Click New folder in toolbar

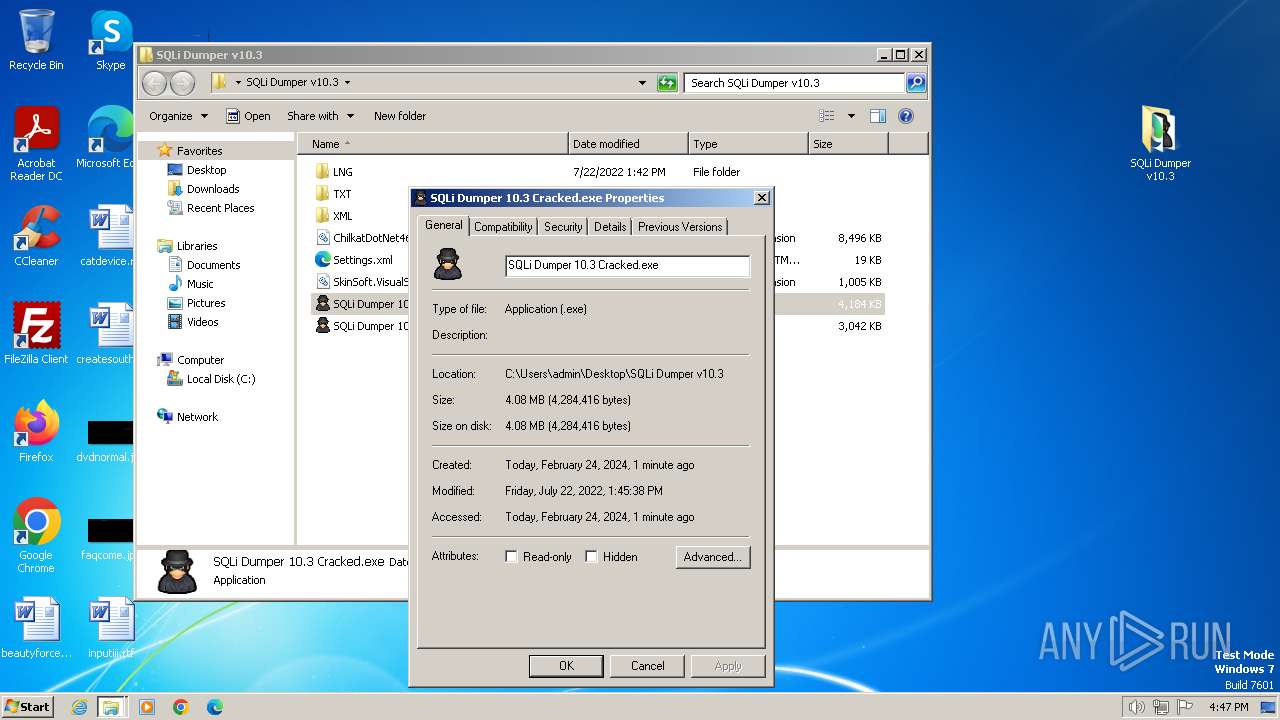tap(400, 116)
